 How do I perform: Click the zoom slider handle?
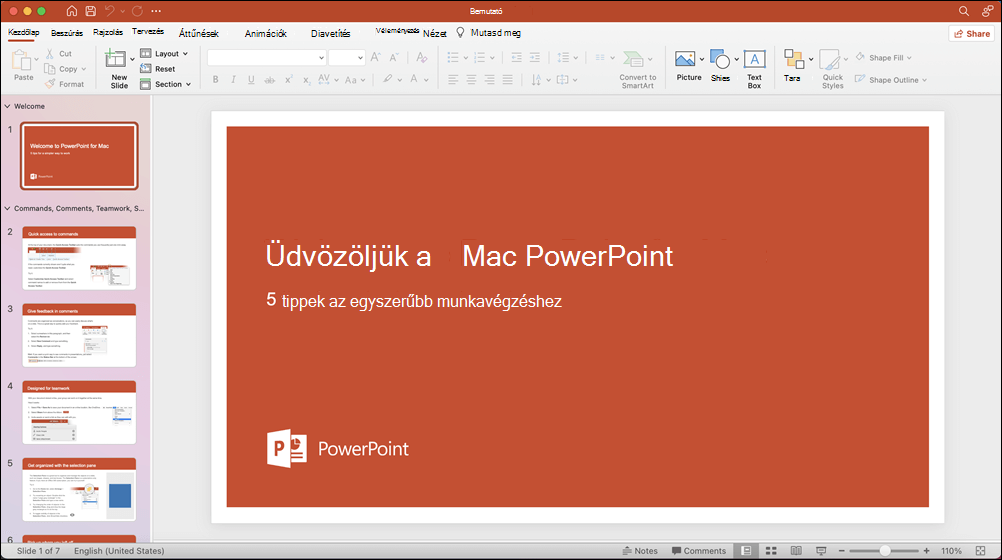pos(885,550)
